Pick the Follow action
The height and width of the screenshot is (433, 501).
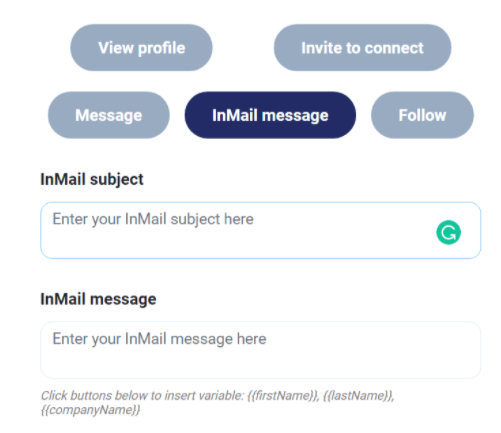(x=422, y=115)
